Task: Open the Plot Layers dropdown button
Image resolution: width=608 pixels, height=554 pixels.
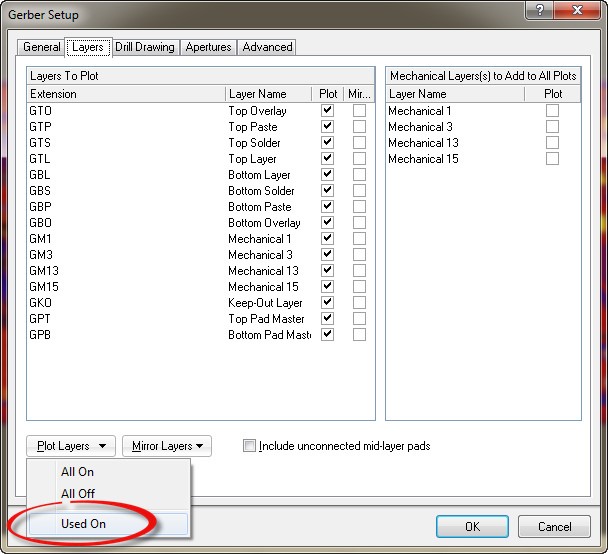Action: click(x=71, y=446)
